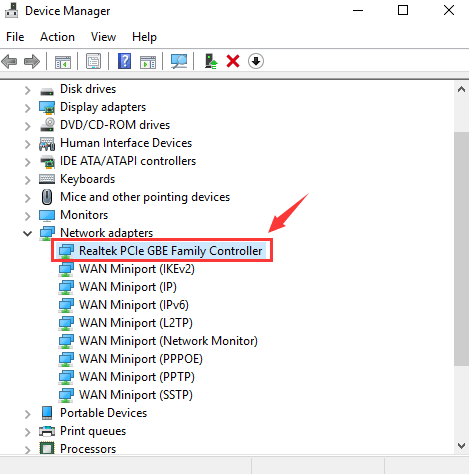Collapse the Network adapters node

tap(28, 233)
